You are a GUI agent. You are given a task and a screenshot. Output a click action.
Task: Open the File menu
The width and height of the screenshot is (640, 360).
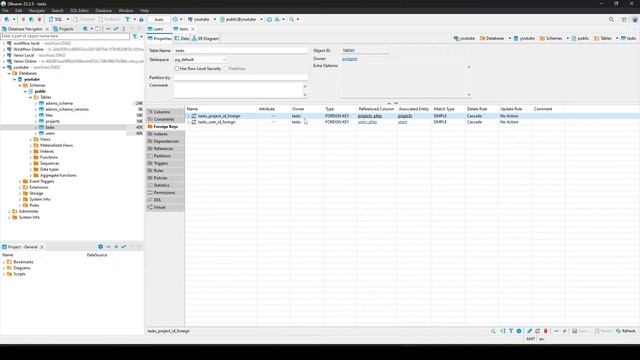5,11
